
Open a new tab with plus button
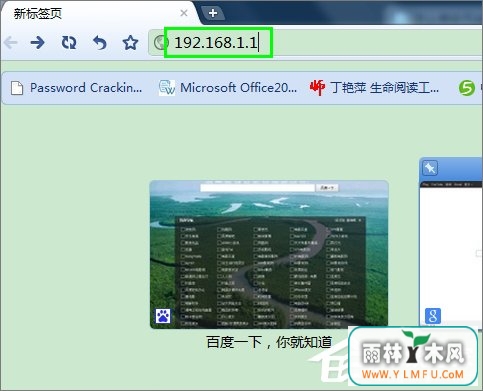pos(213,13)
